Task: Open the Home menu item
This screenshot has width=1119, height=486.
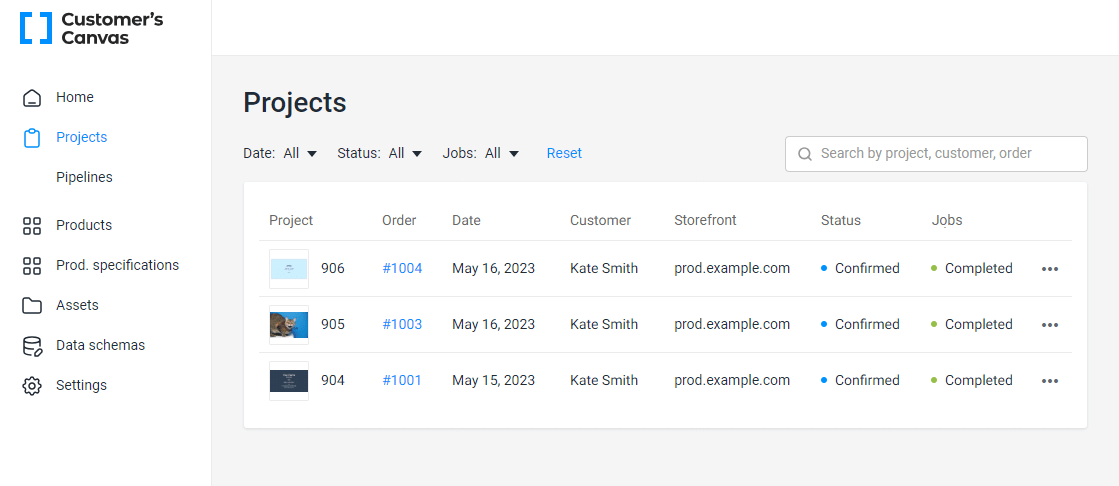Action: coord(75,97)
